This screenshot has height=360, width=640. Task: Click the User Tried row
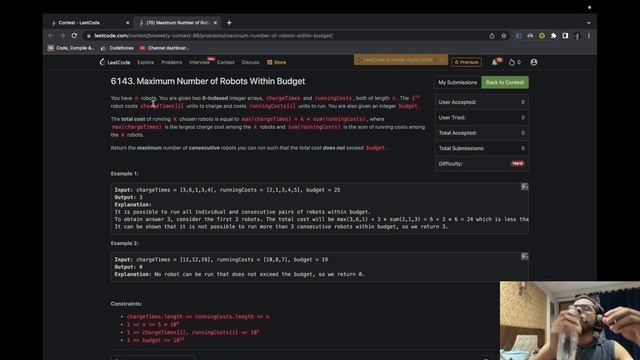click(x=482, y=118)
